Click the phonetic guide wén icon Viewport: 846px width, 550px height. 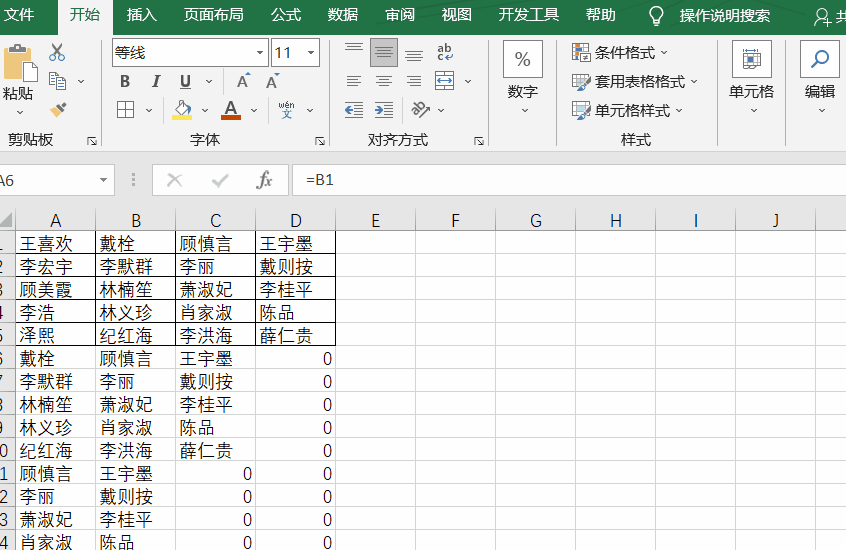click(286, 110)
